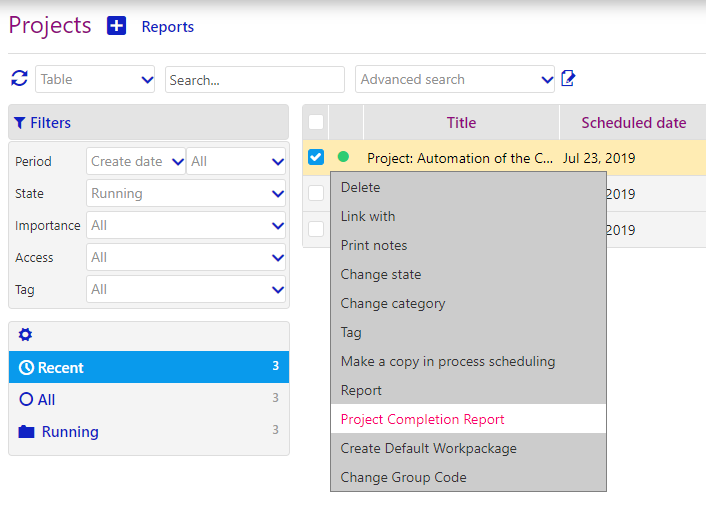This screenshot has width=706, height=505.
Task: Click the edit advanced search icon
Action: pyautogui.click(x=568, y=78)
